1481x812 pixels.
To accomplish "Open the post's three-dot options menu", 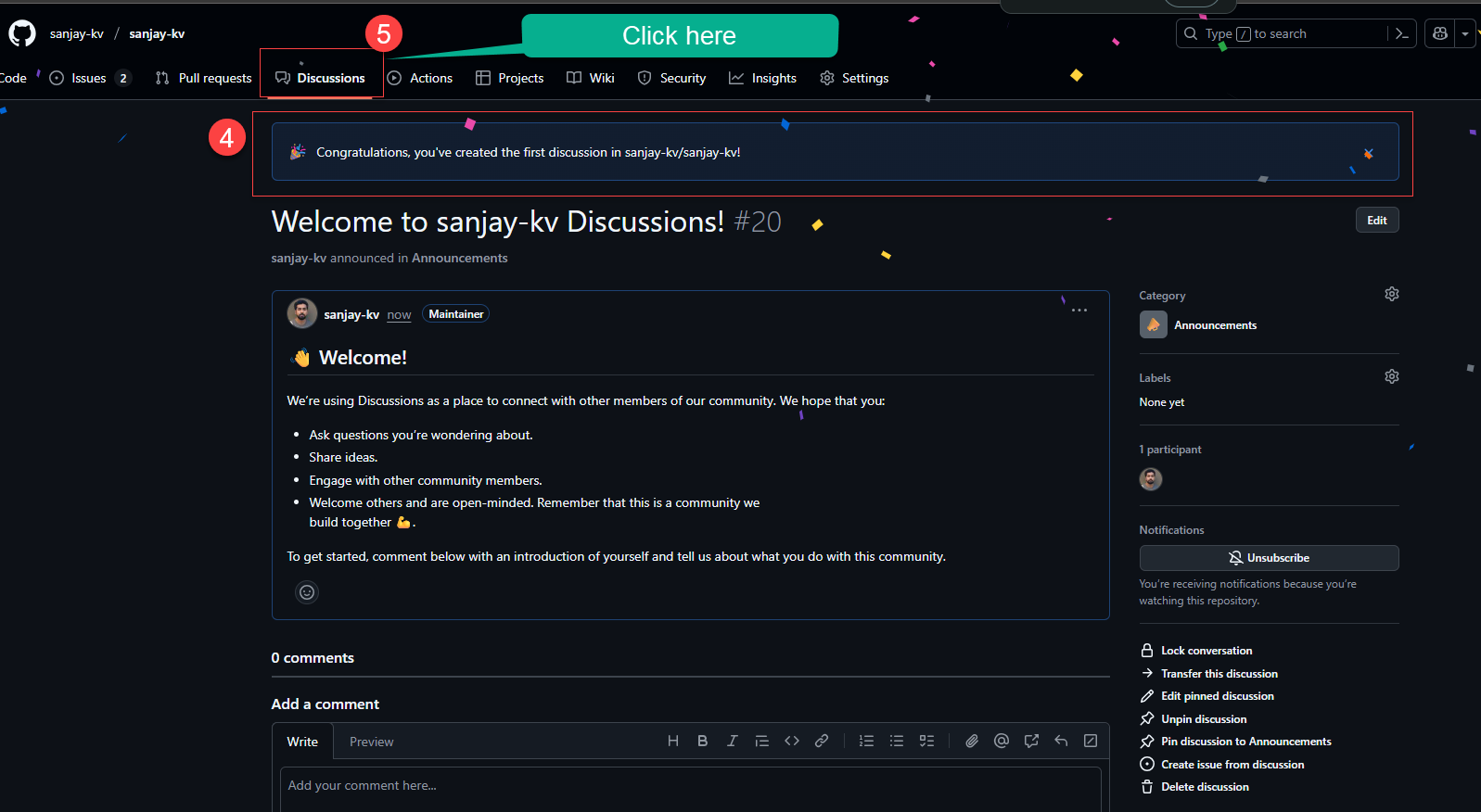I will coord(1079,311).
